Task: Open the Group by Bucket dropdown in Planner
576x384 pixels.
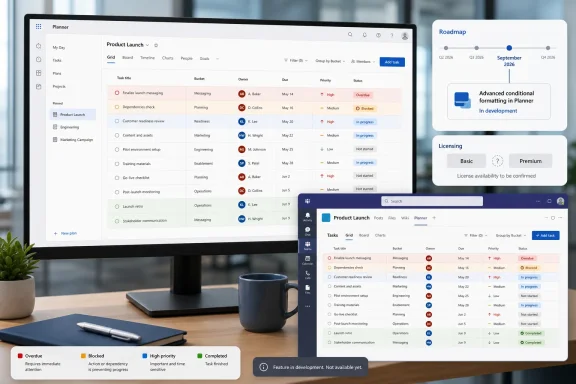Action: point(330,61)
